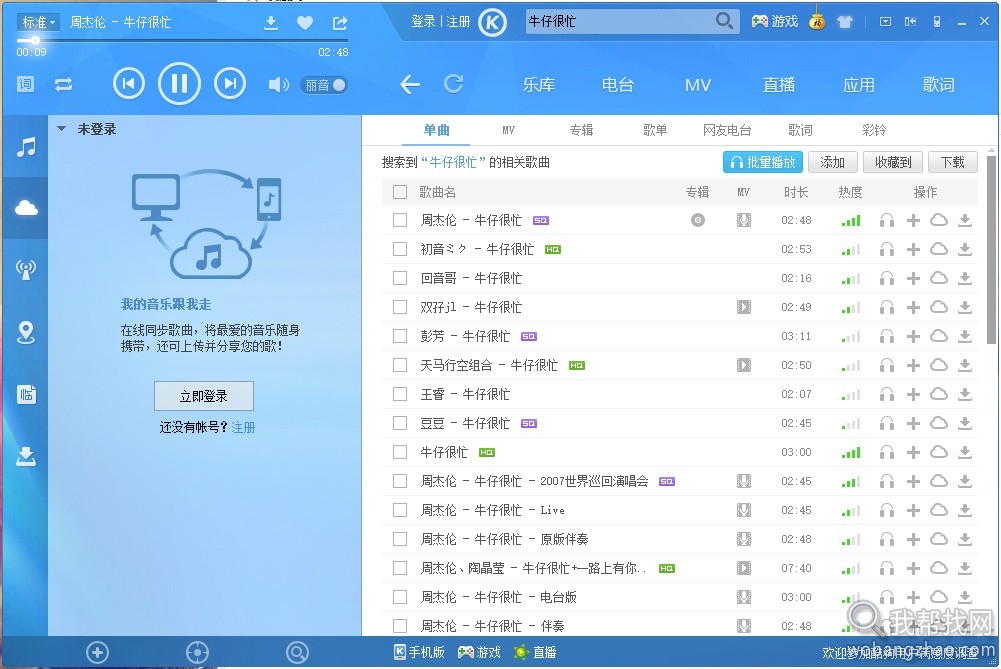The height and width of the screenshot is (669, 1001).
Task: Switch to the 直播 live tab
Action: (x=779, y=85)
